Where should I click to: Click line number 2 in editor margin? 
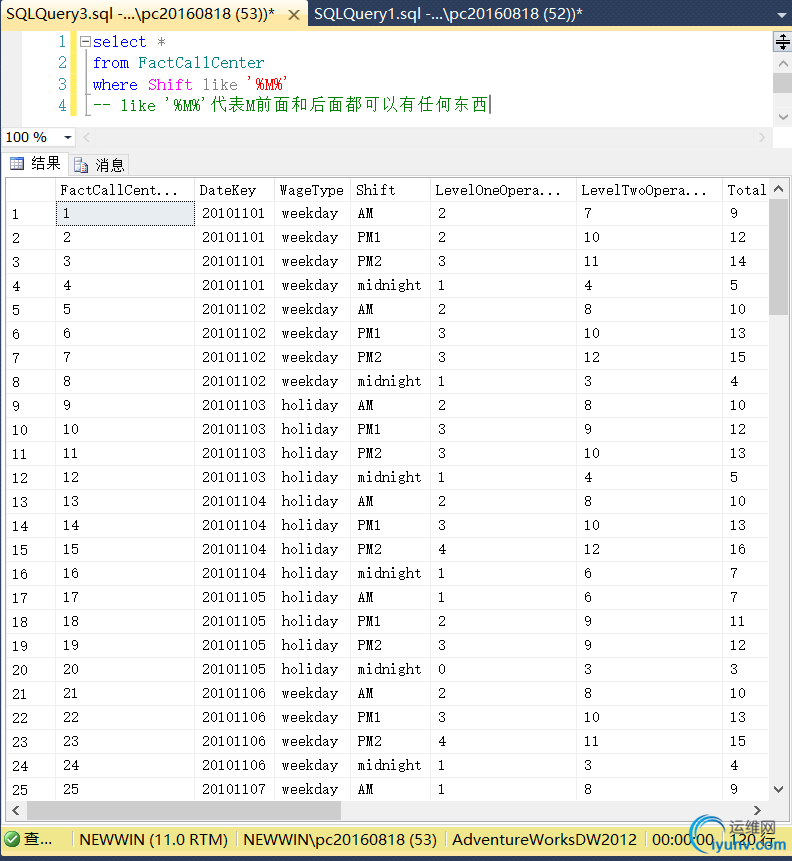(62, 63)
